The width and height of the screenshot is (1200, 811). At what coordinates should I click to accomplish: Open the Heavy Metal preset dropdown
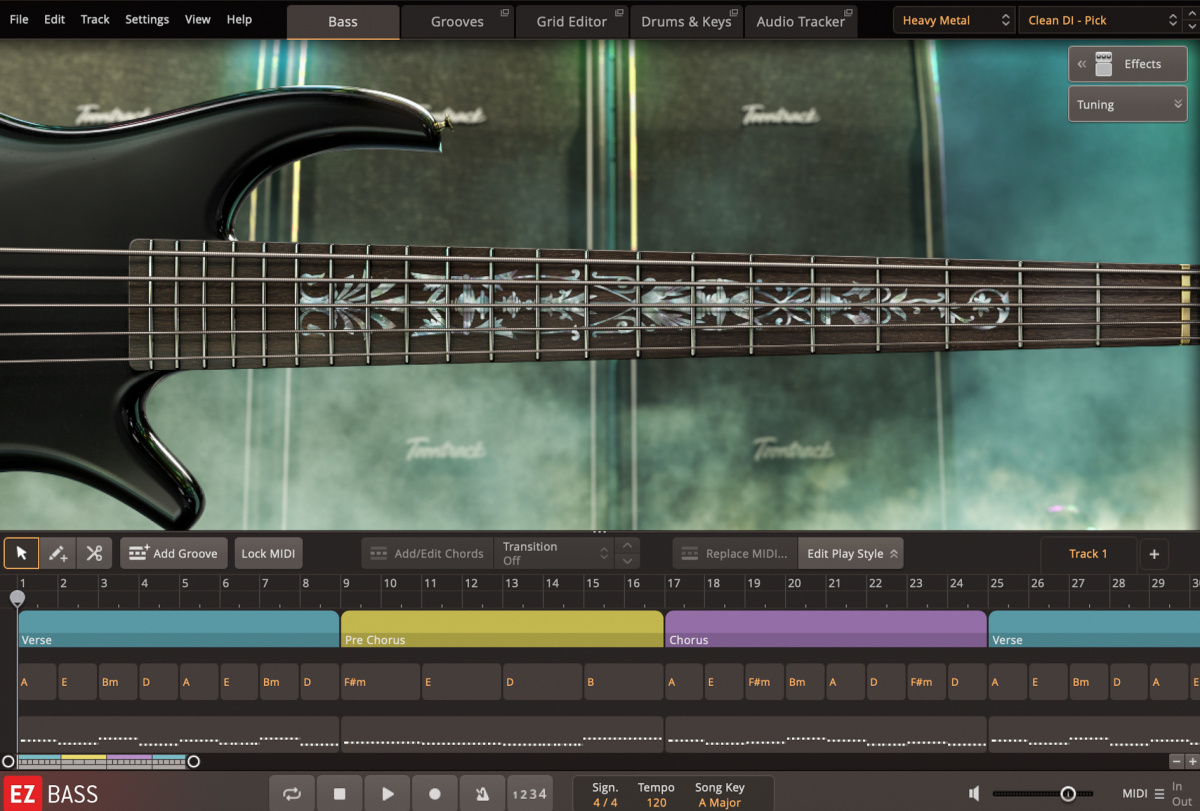[953, 19]
